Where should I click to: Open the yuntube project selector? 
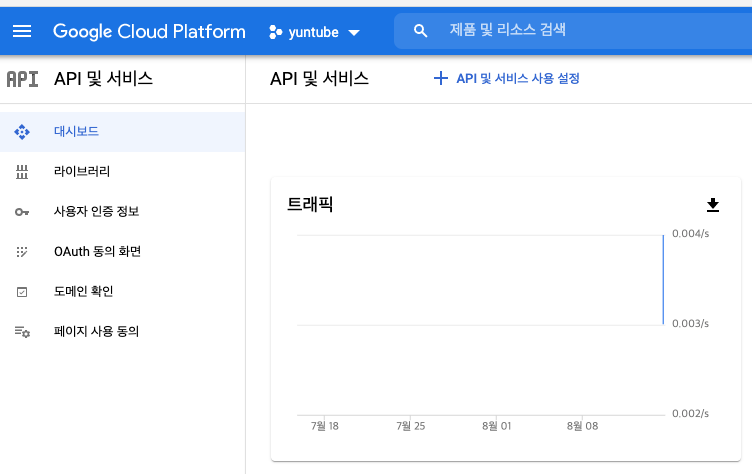click(x=314, y=32)
